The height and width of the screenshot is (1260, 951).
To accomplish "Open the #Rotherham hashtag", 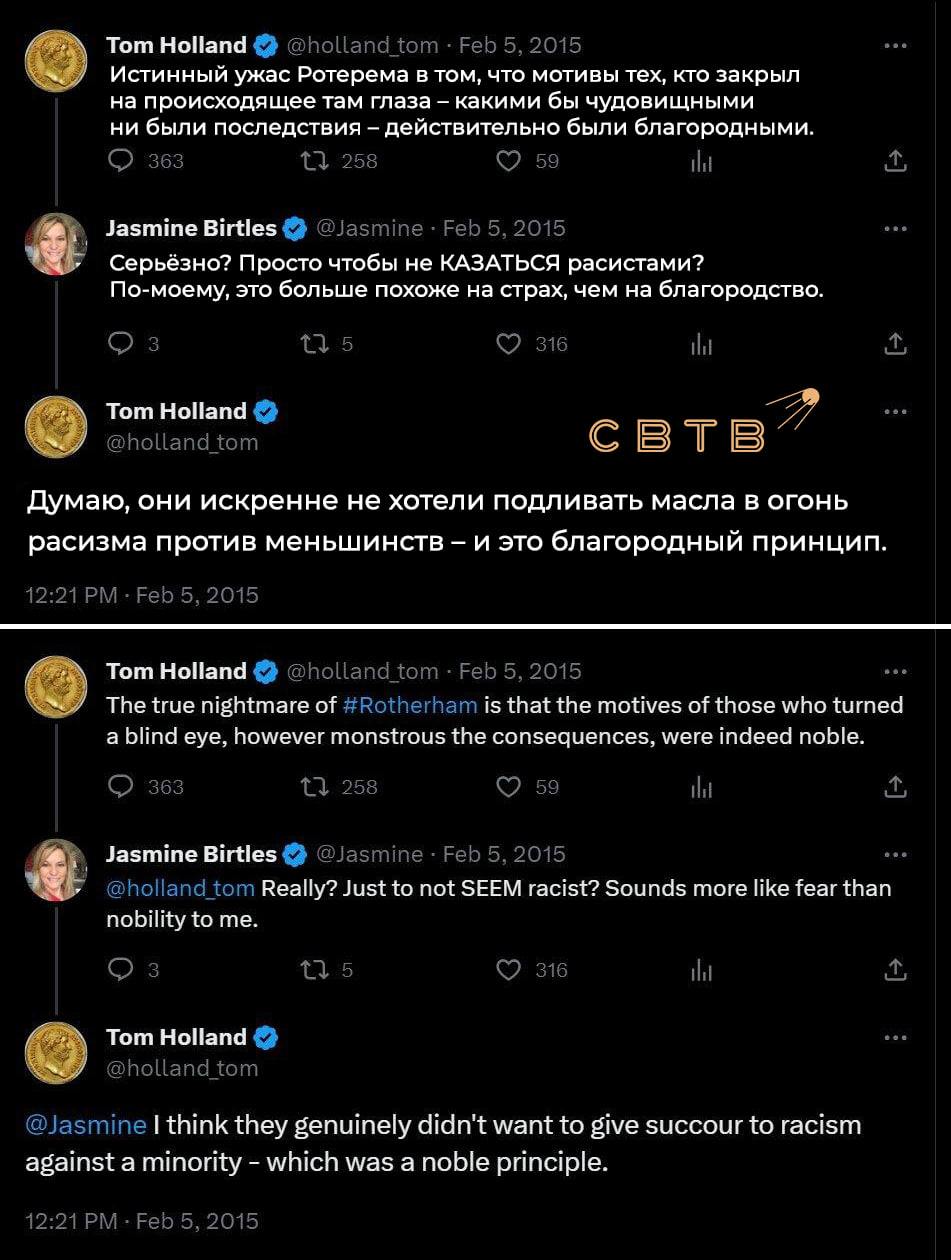I will click(x=410, y=705).
